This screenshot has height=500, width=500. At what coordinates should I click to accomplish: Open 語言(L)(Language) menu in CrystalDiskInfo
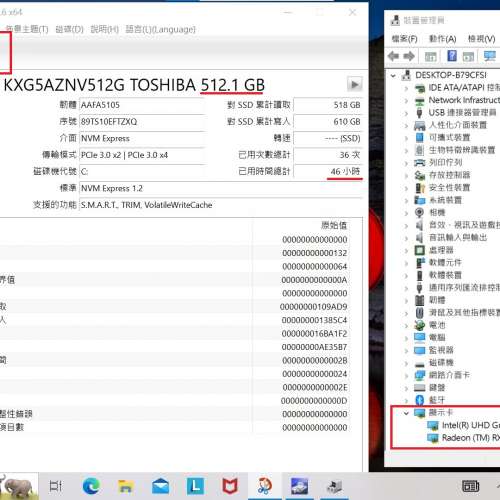[x=160, y=29]
